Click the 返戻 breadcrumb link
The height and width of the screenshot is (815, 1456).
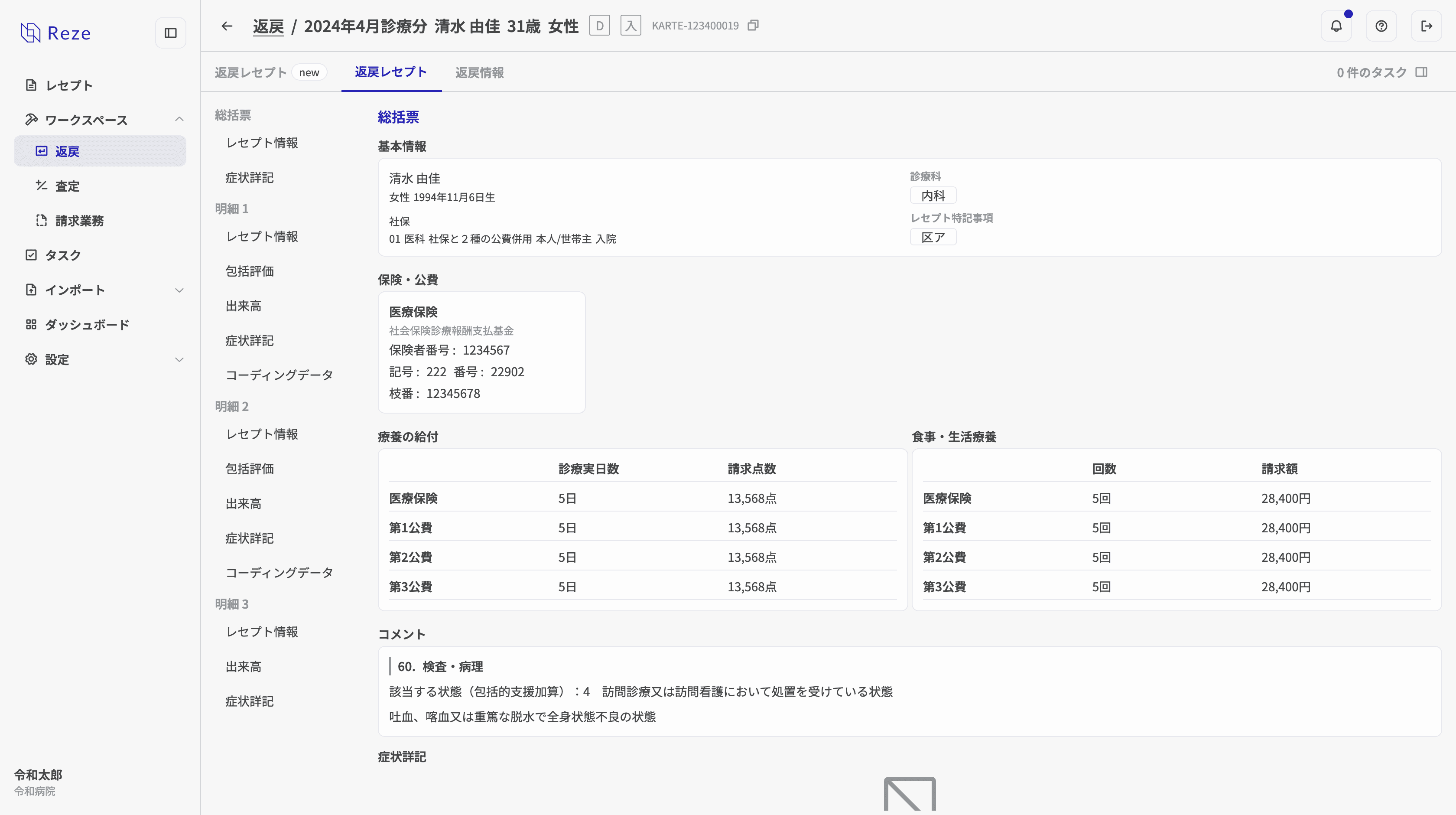click(268, 26)
